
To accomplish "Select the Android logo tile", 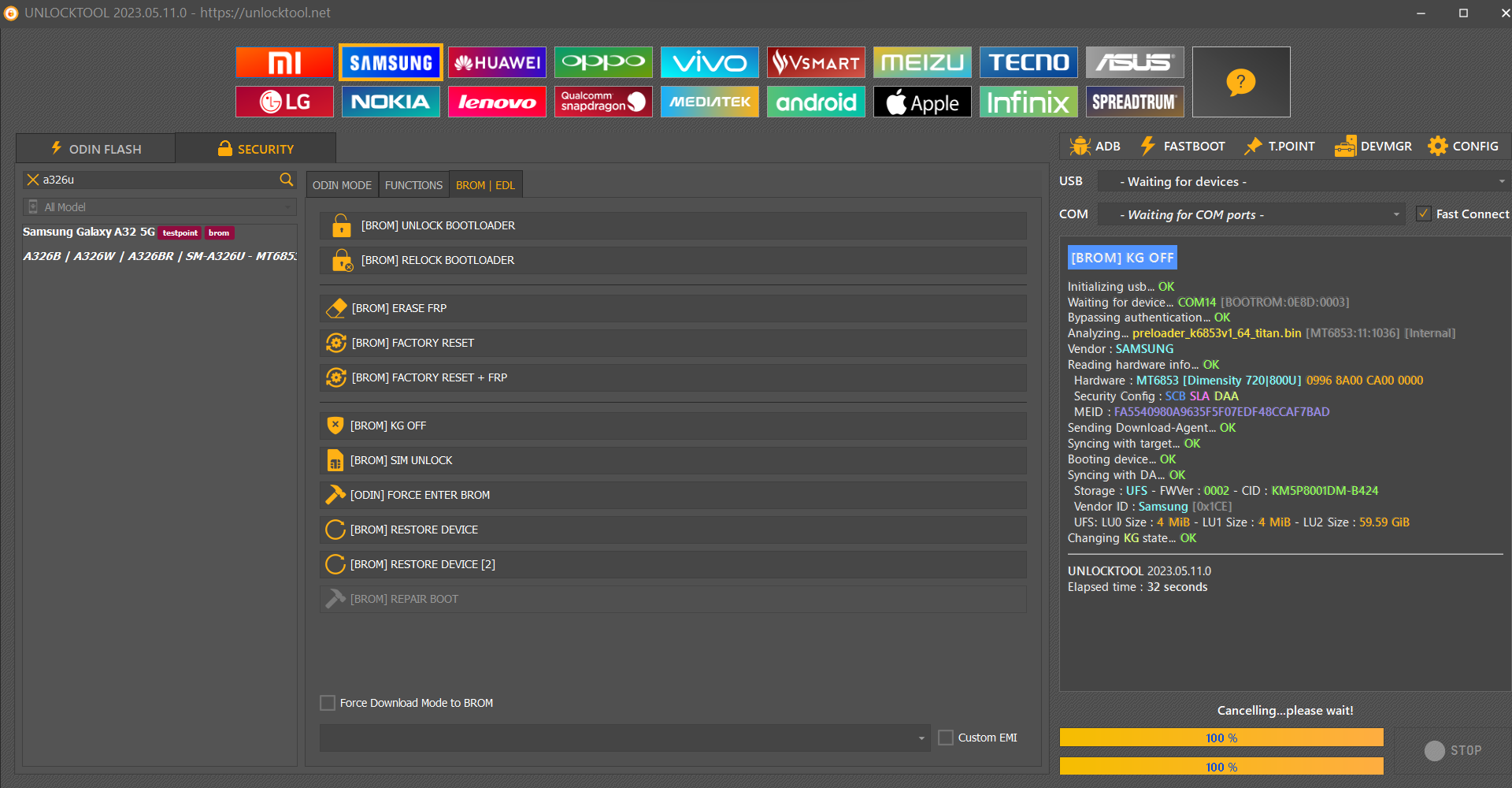I will pyautogui.click(x=816, y=102).
